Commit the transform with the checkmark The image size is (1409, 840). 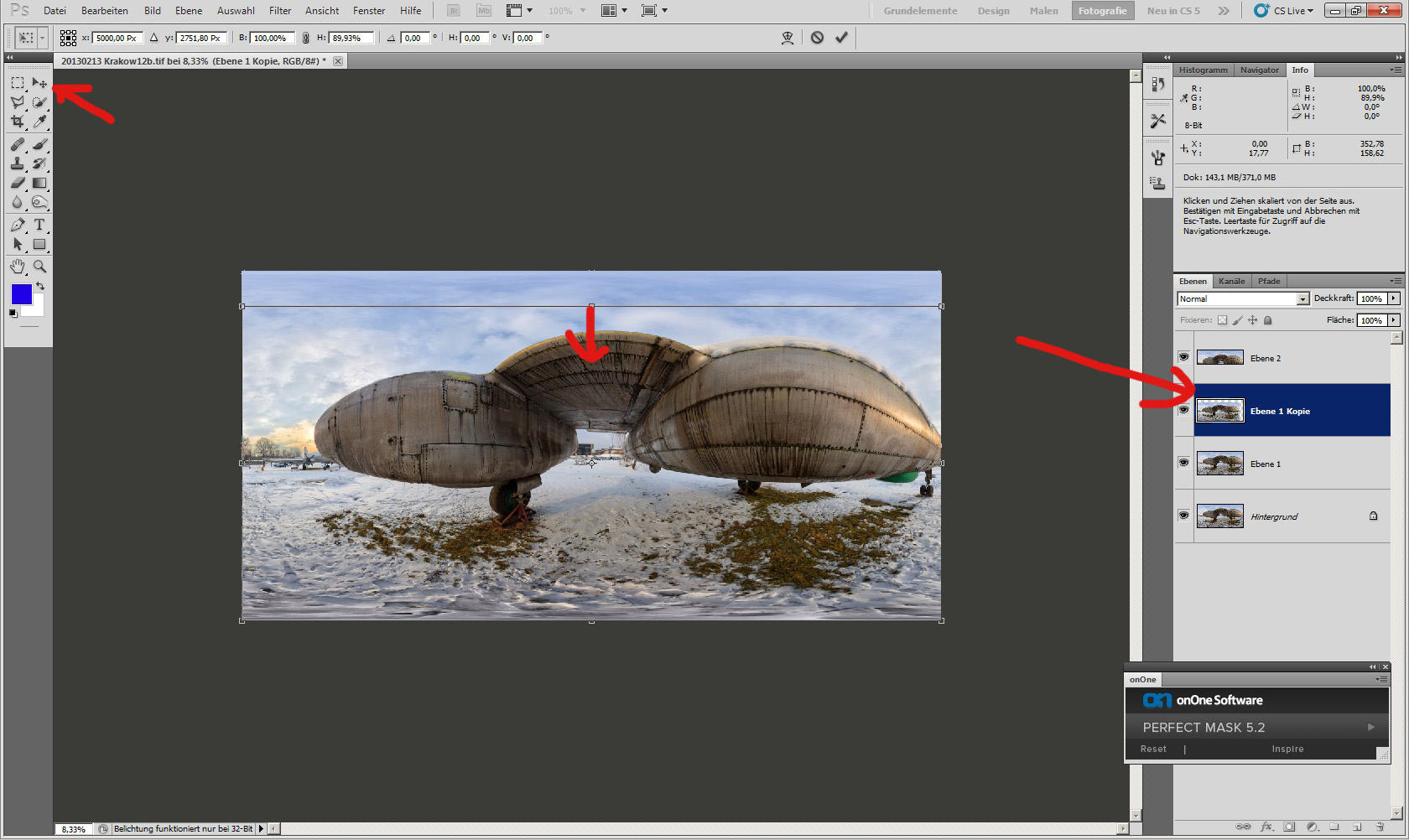pyautogui.click(x=841, y=38)
